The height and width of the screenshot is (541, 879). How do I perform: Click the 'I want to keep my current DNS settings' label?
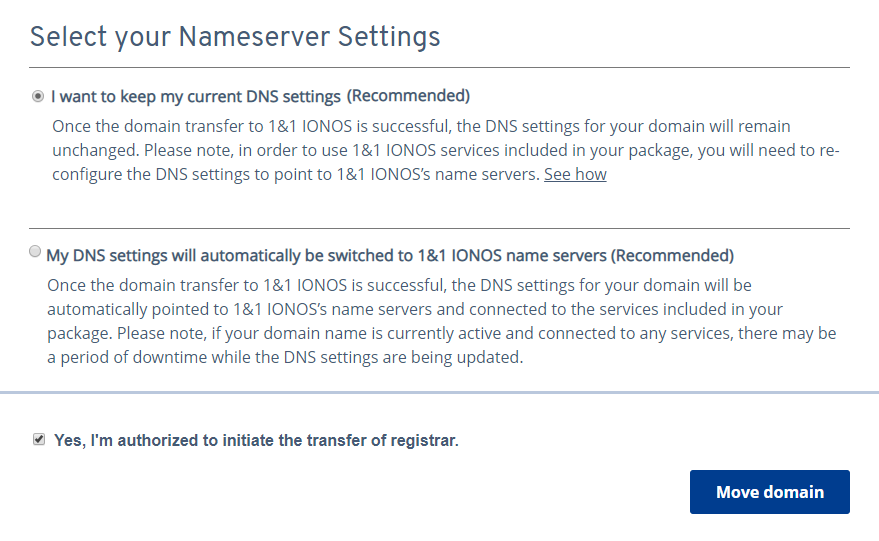(197, 96)
